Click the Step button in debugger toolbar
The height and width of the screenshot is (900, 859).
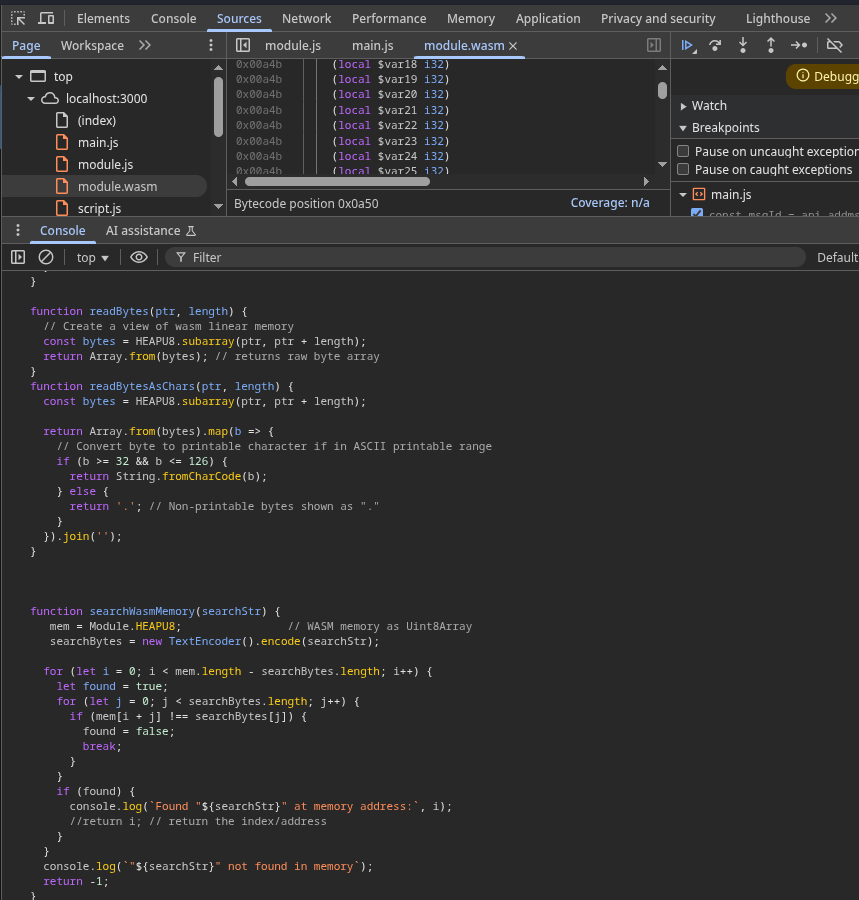(799, 45)
